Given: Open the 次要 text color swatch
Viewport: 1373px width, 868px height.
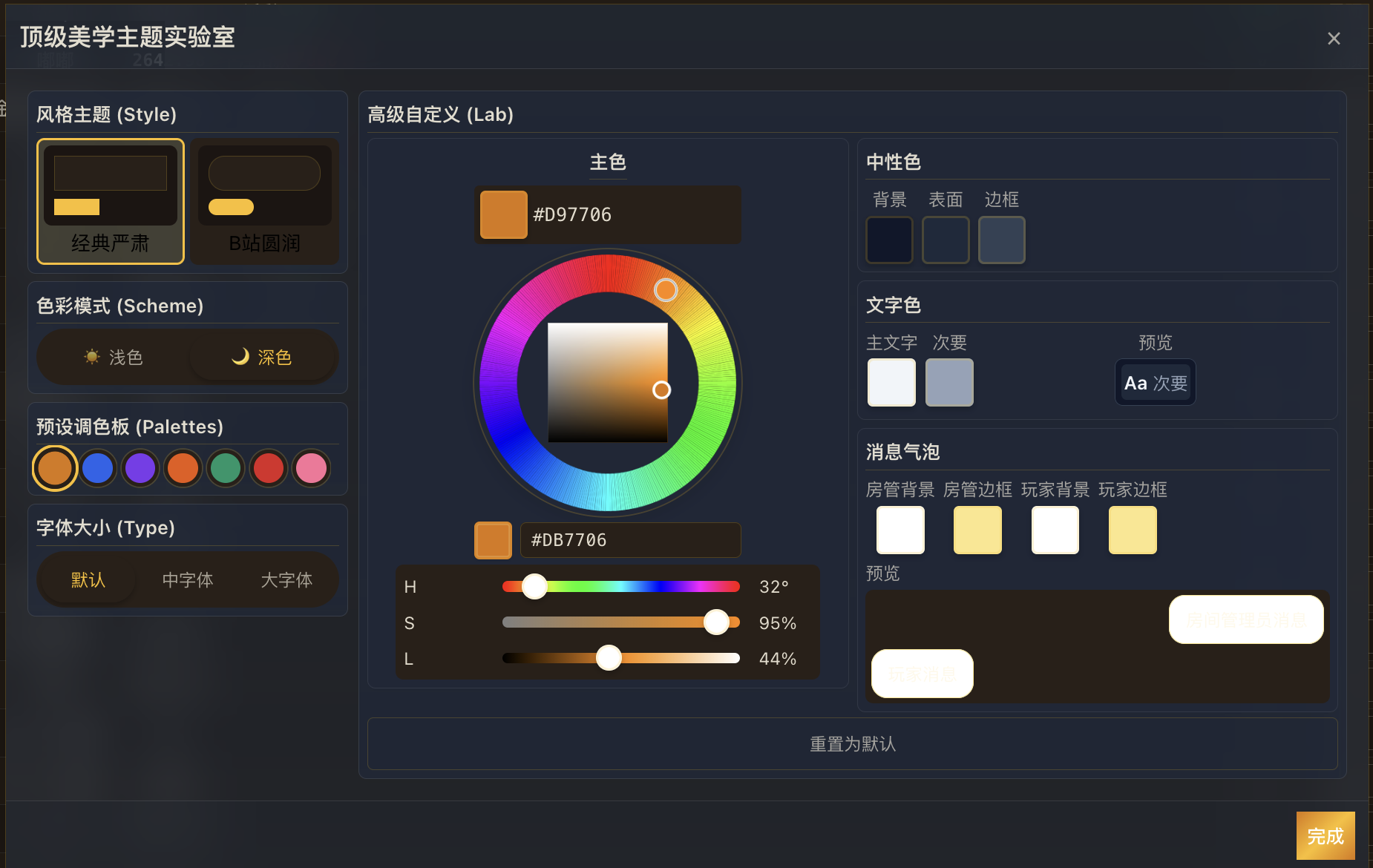Looking at the screenshot, I should point(949,382).
